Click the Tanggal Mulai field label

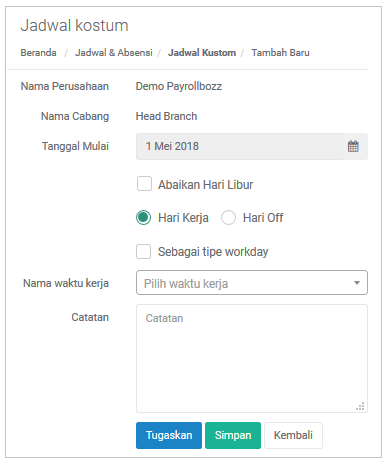pyautogui.click(x=75, y=146)
